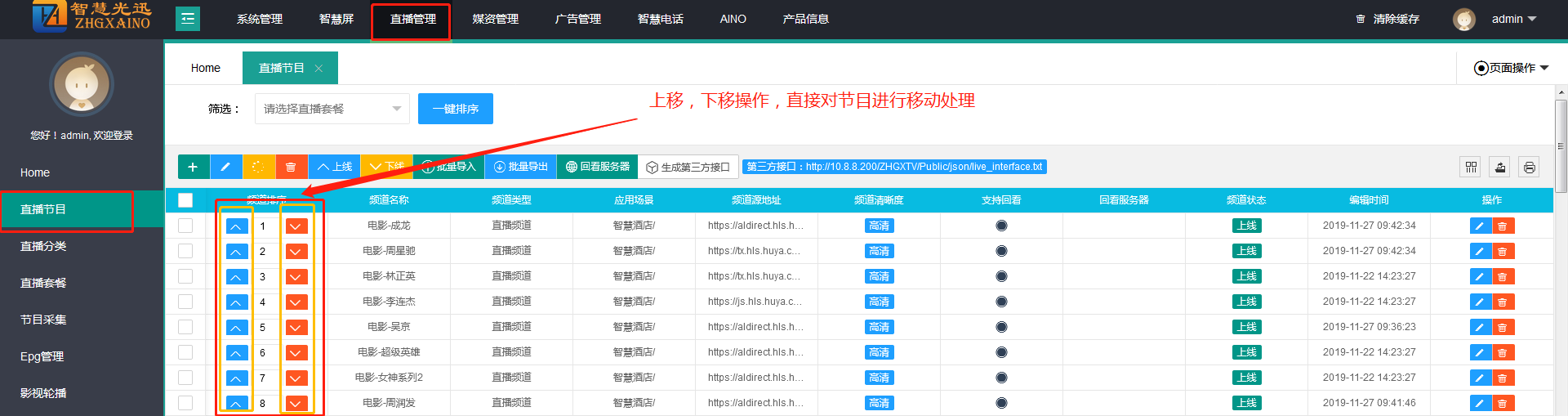This screenshot has height=416, width=1568.
Task: Switch to the Home tab
Action: pos(206,68)
